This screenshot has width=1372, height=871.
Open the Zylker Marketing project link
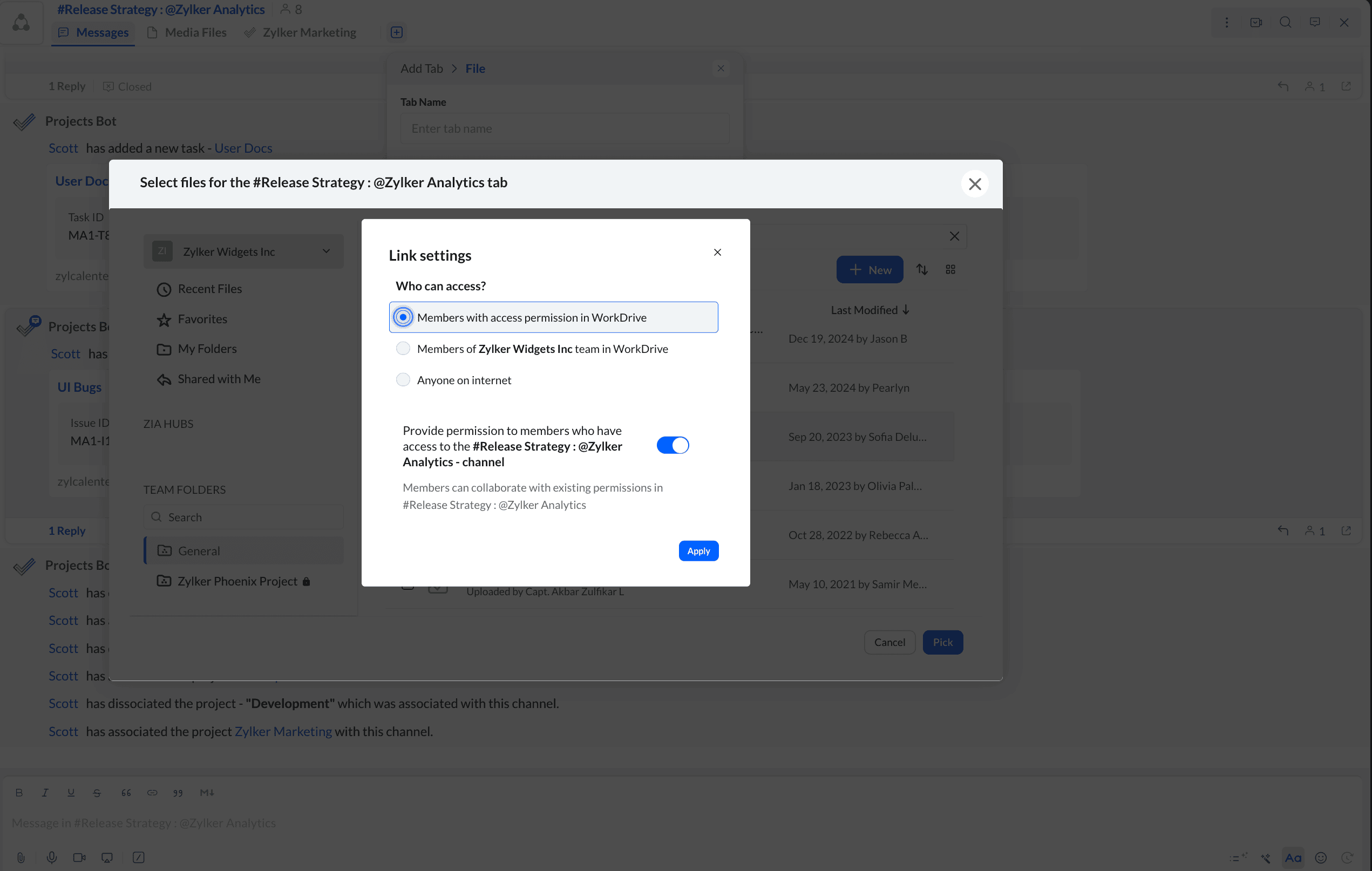(x=283, y=731)
